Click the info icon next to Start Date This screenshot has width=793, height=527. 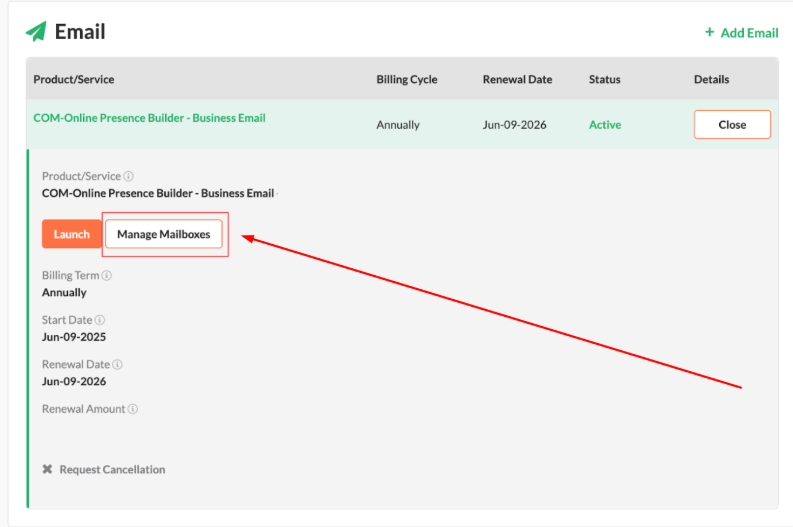point(100,320)
